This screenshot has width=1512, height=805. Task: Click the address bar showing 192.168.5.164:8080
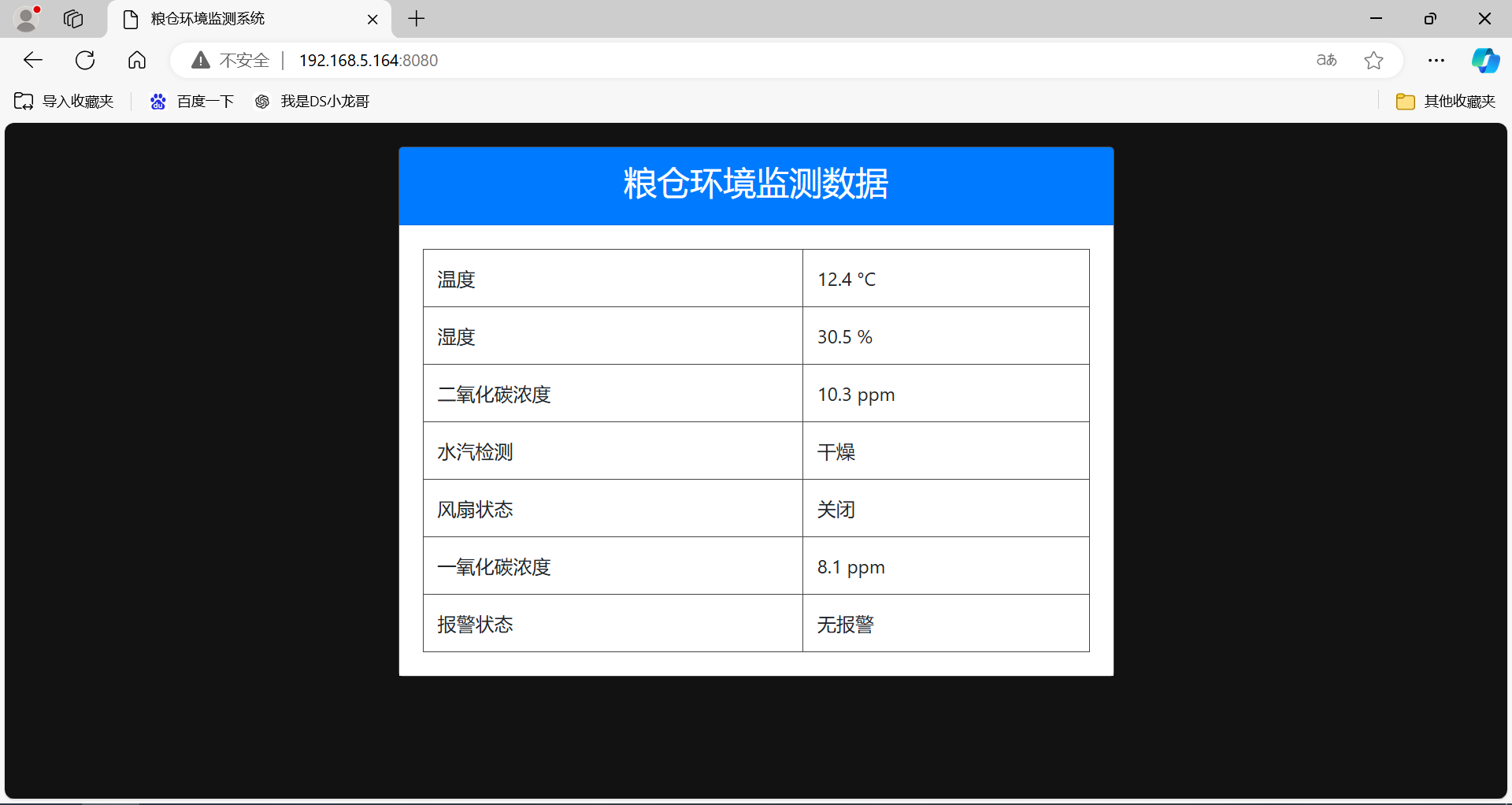pyautogui.click(x=369, y=61)
